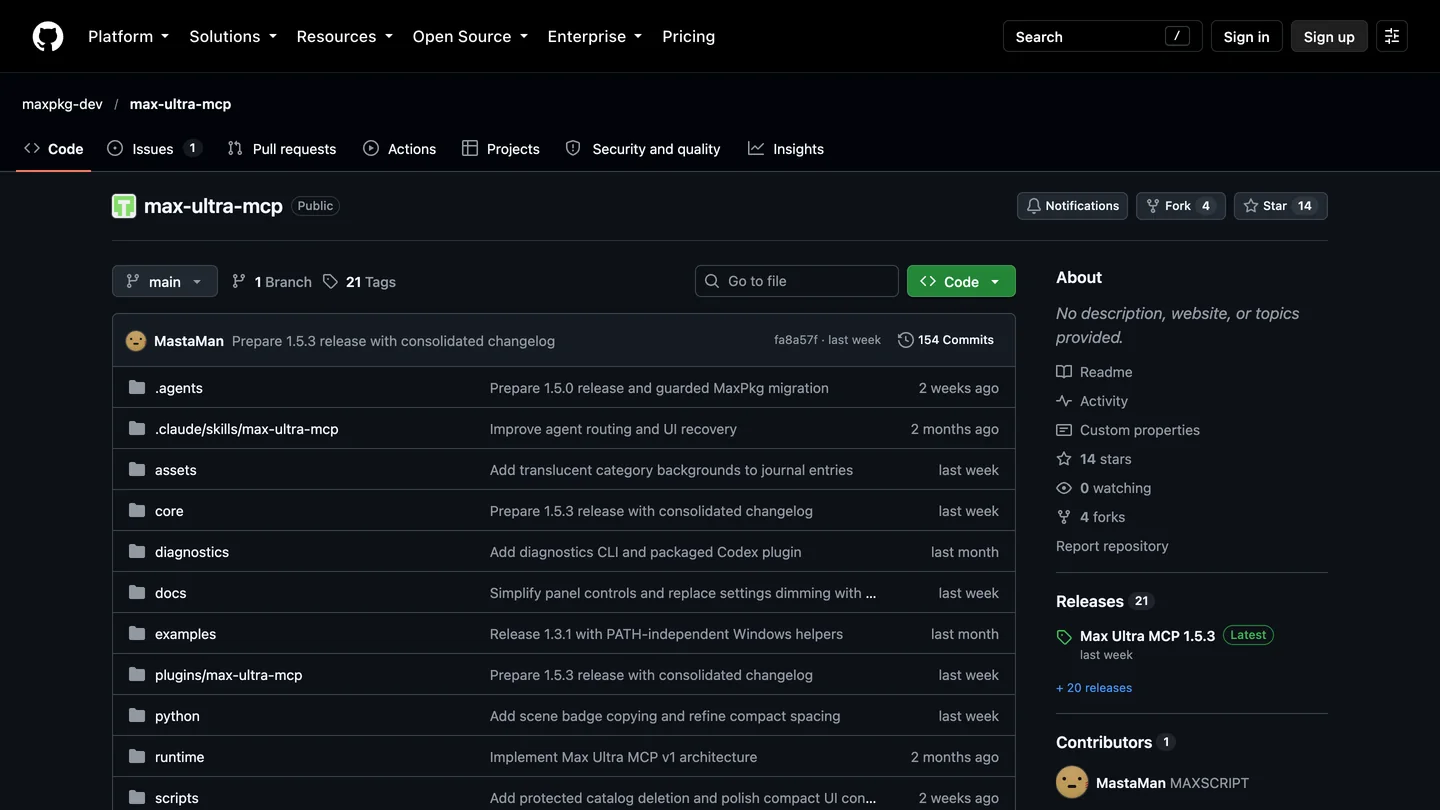The width and height of the screenshot is (1440, 810).
Task: Open the fa8a57f commit hash
Action: [795, 340]
